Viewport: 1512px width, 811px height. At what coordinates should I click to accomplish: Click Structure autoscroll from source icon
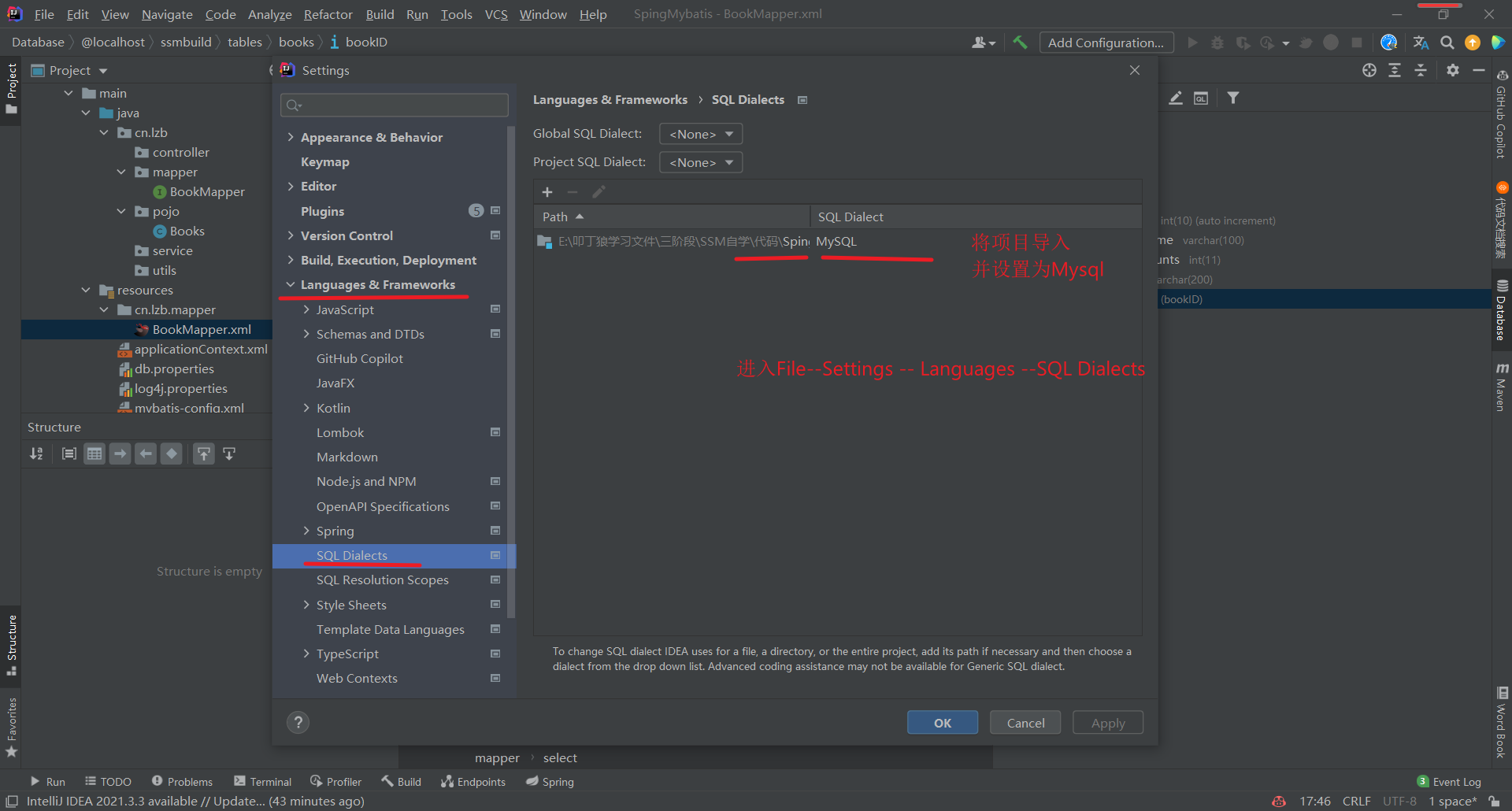[229, 454]
